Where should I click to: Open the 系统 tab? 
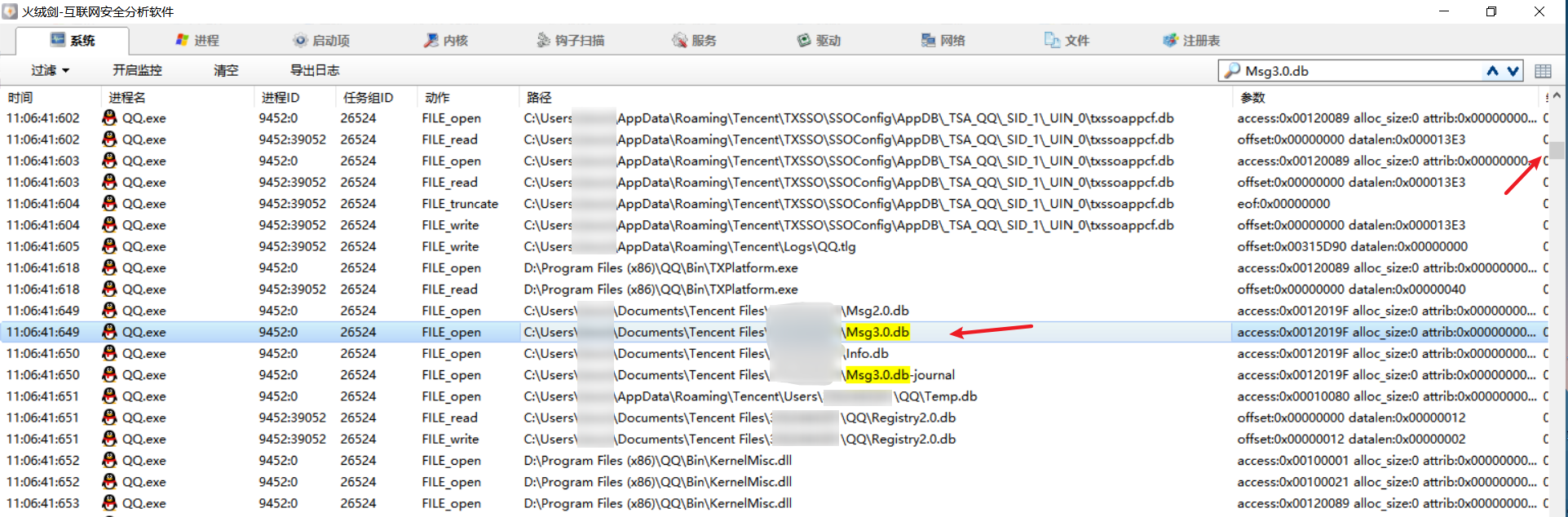(73, 40)
